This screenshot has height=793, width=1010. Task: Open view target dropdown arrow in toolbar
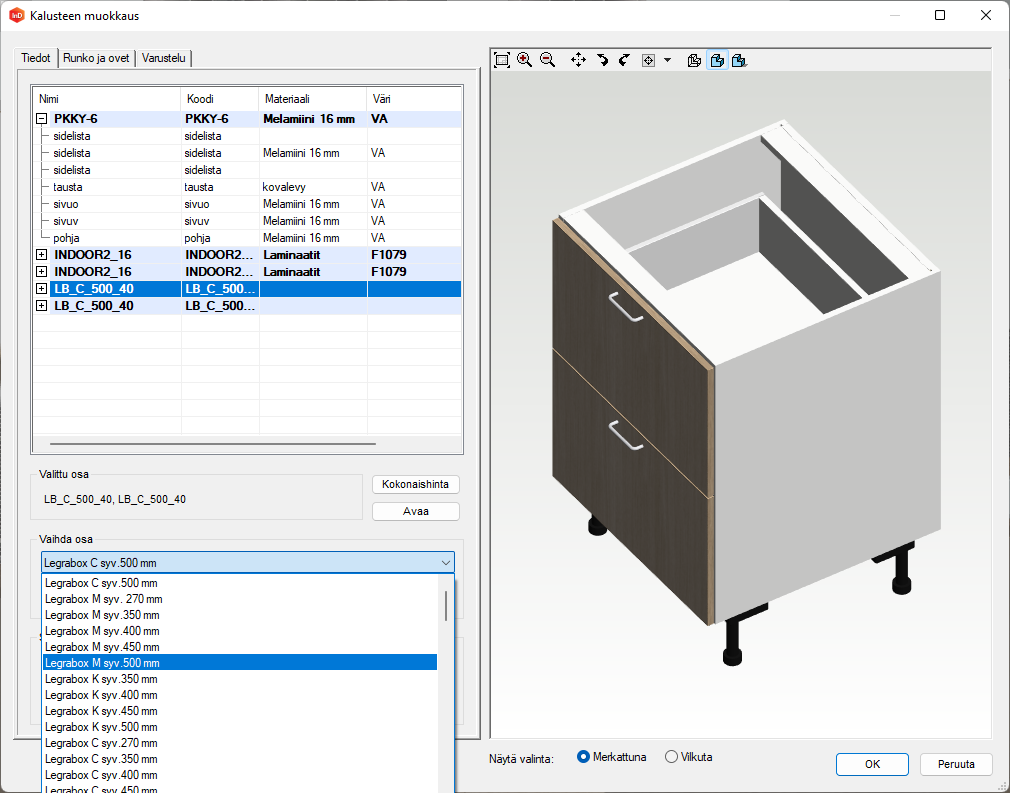pyautogui.click(x=667, y=60)
